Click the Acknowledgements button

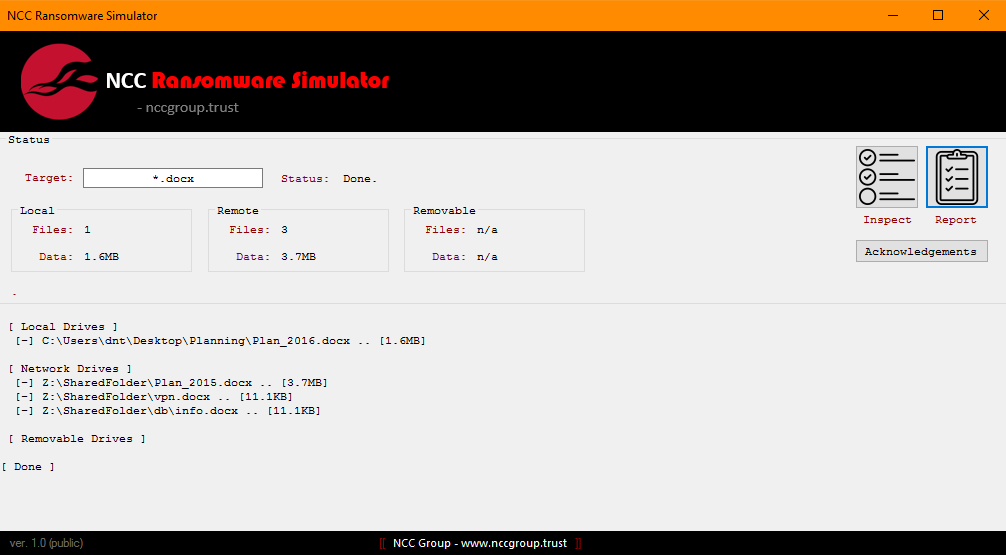(x=921, y=251)
